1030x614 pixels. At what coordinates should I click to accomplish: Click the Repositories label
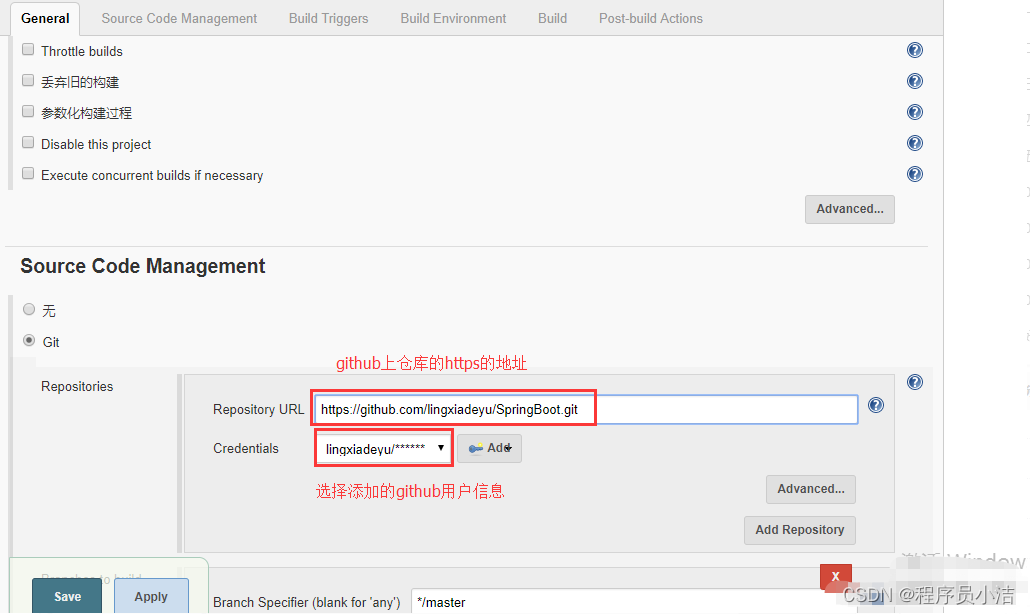tap(77, 386)
